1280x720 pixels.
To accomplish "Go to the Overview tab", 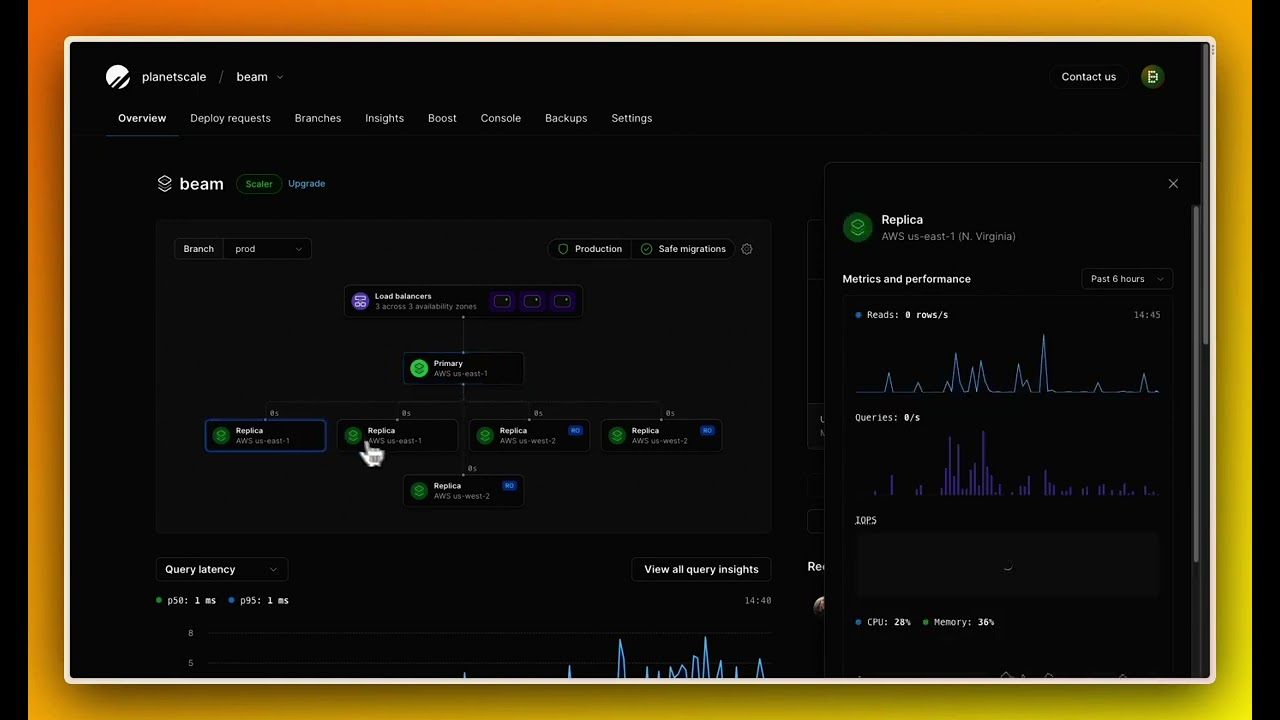I will pos(142,118).
